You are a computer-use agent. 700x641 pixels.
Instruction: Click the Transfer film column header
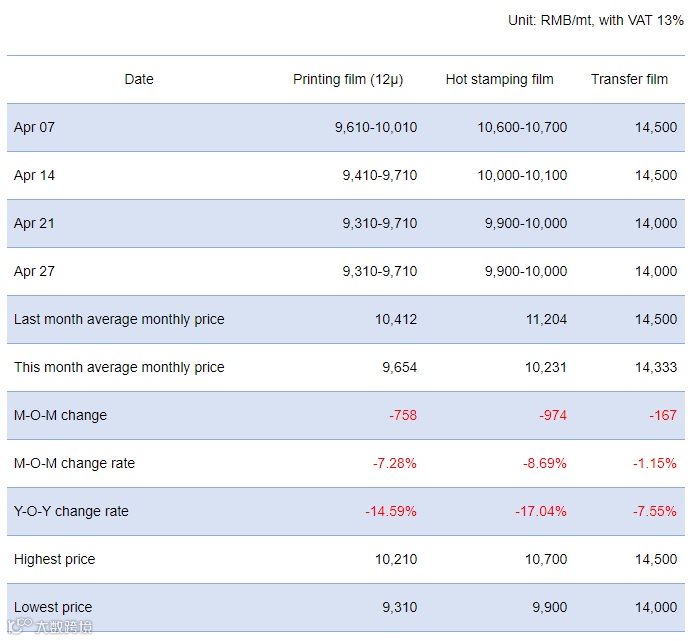point(629,79)
